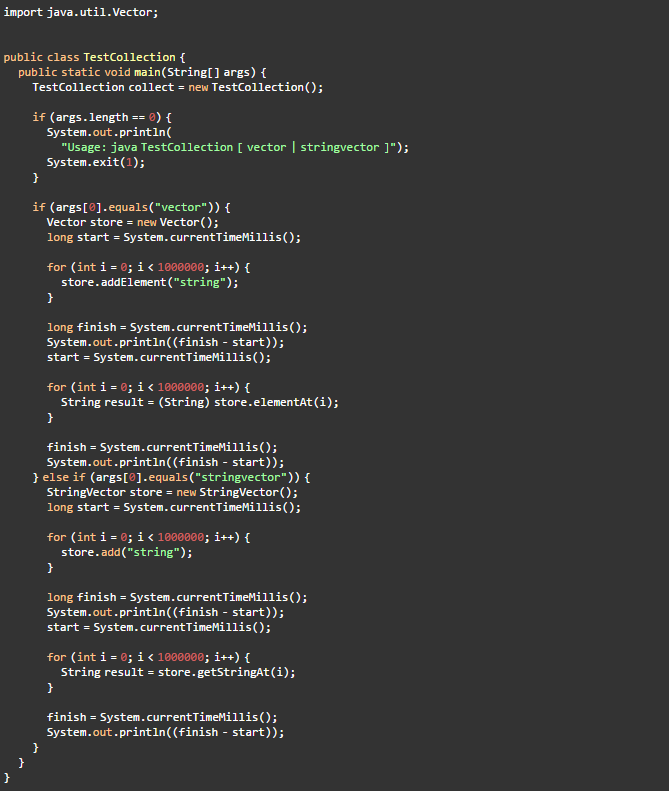Select the 'public class TestCollection {' declaration
The height and width of the screenshot is (791, 669).
coord(94,57)
